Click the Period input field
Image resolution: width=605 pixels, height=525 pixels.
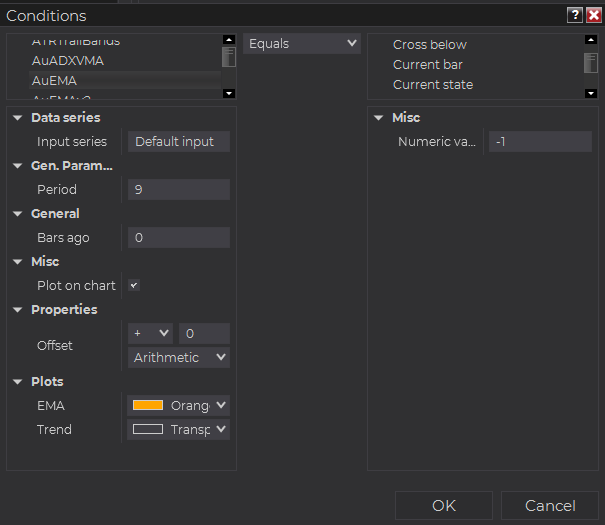pyautogui.click(x=179, y=189)
